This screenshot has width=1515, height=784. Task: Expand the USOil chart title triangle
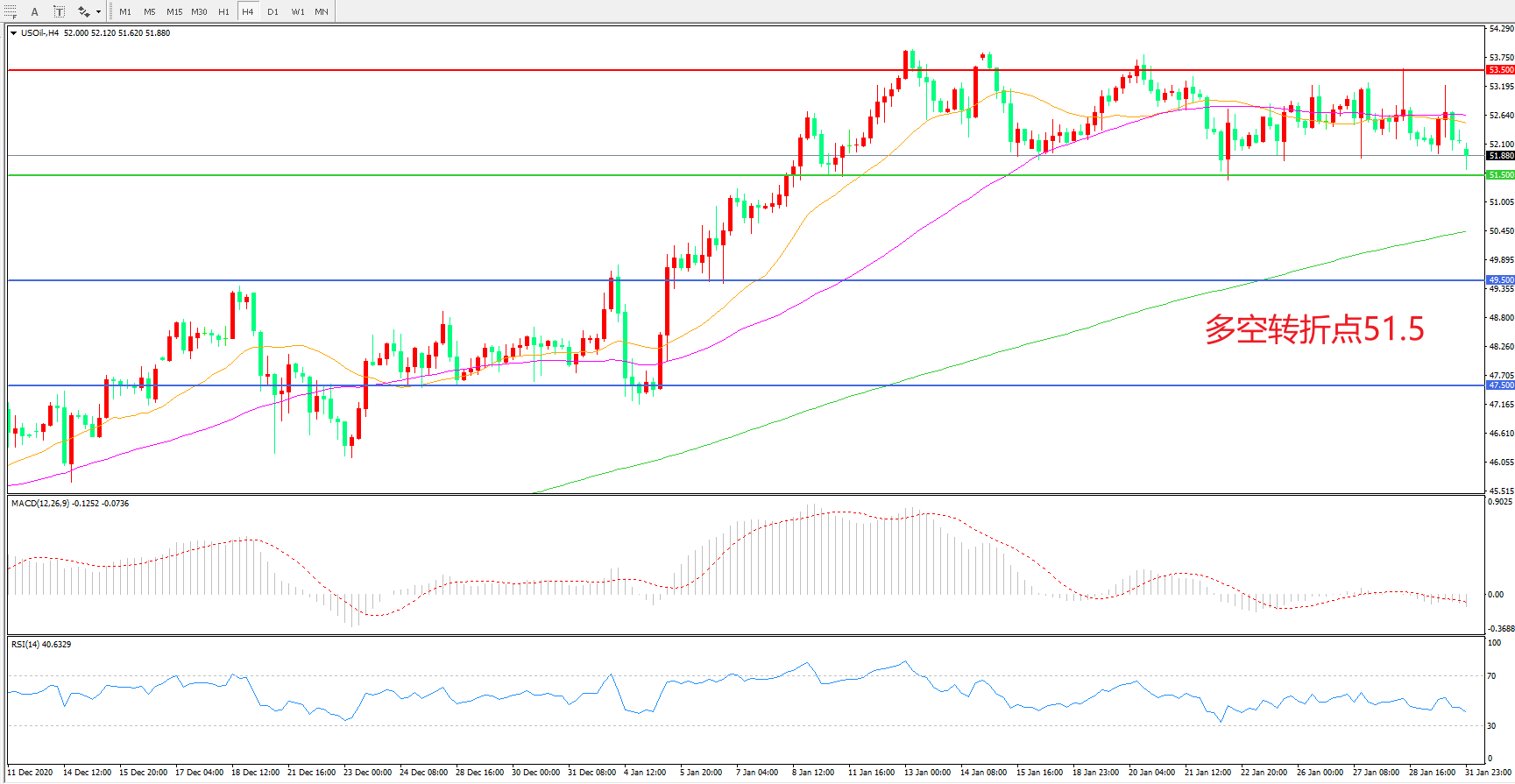pos(14,33)
